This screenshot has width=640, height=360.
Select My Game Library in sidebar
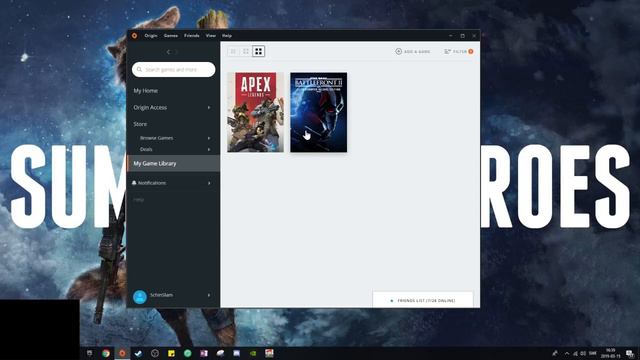pyautogui.click(x=173, y=163)
